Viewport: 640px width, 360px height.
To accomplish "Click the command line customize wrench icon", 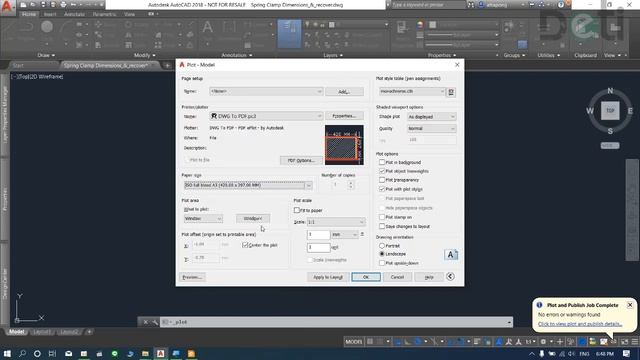I will click(155, 322).
